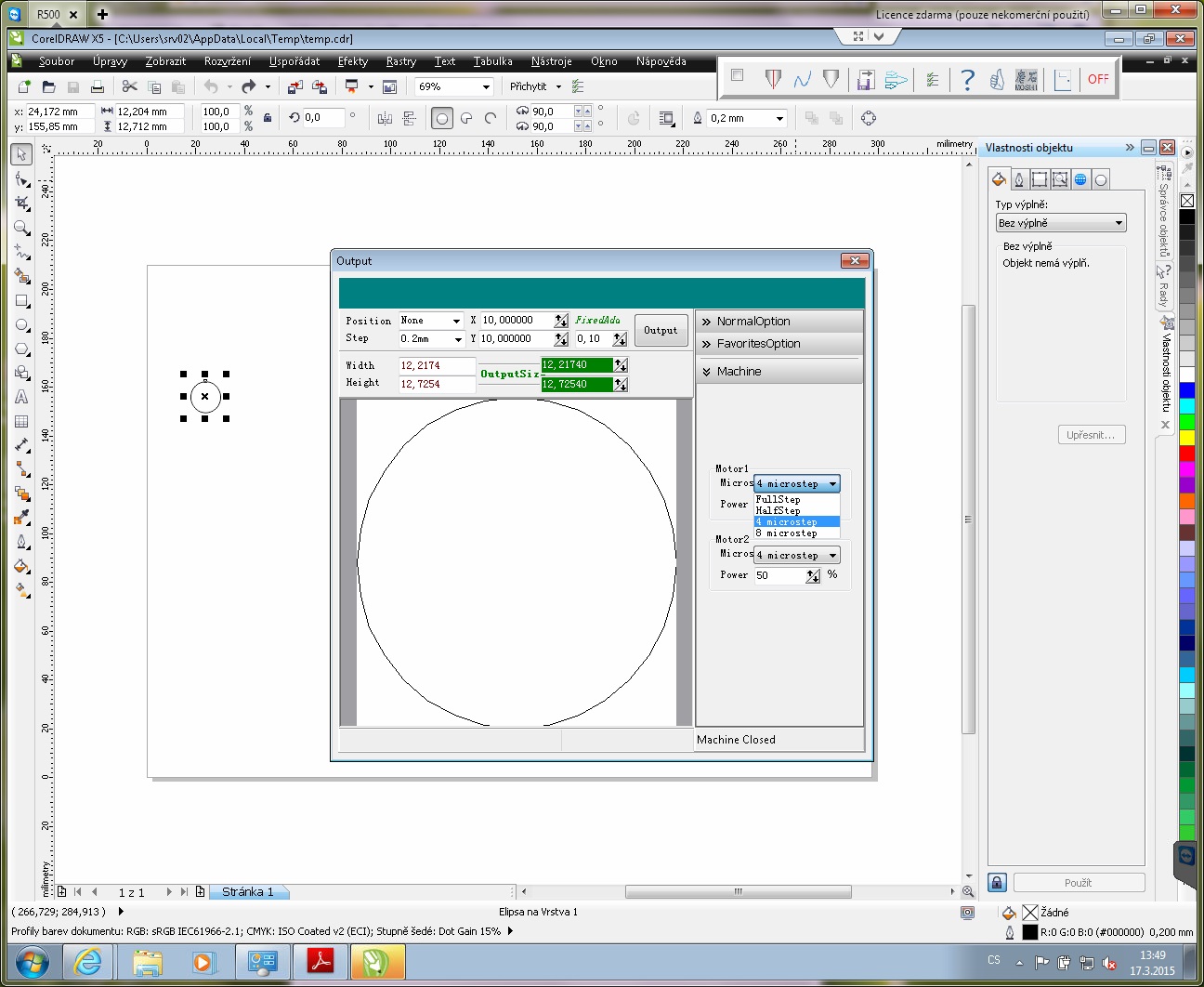Open the Position dropdown set to None

point(431,321)
